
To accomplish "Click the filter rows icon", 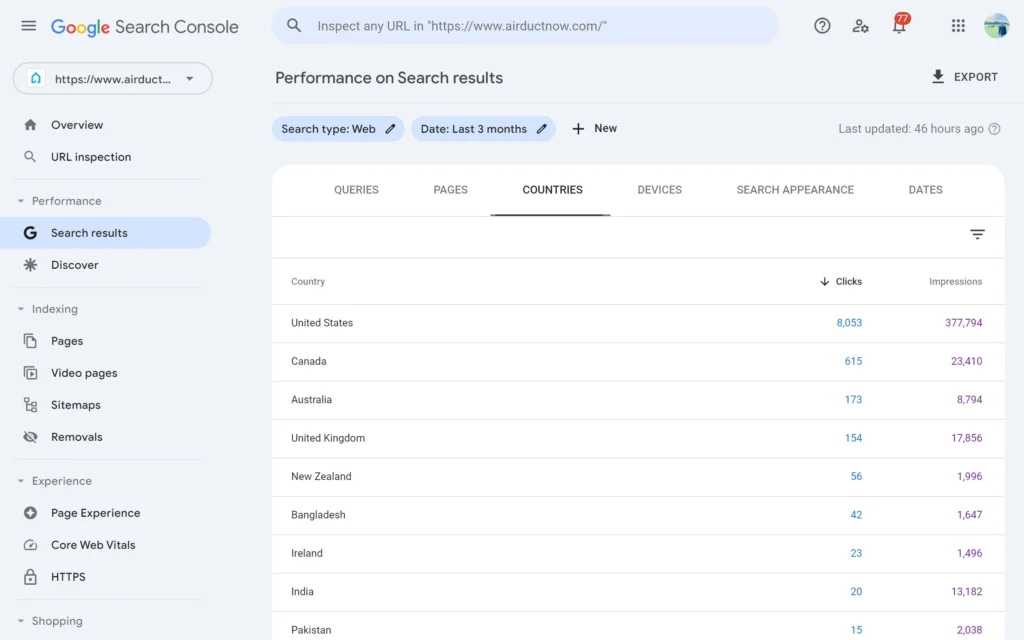I will (977, 234).
